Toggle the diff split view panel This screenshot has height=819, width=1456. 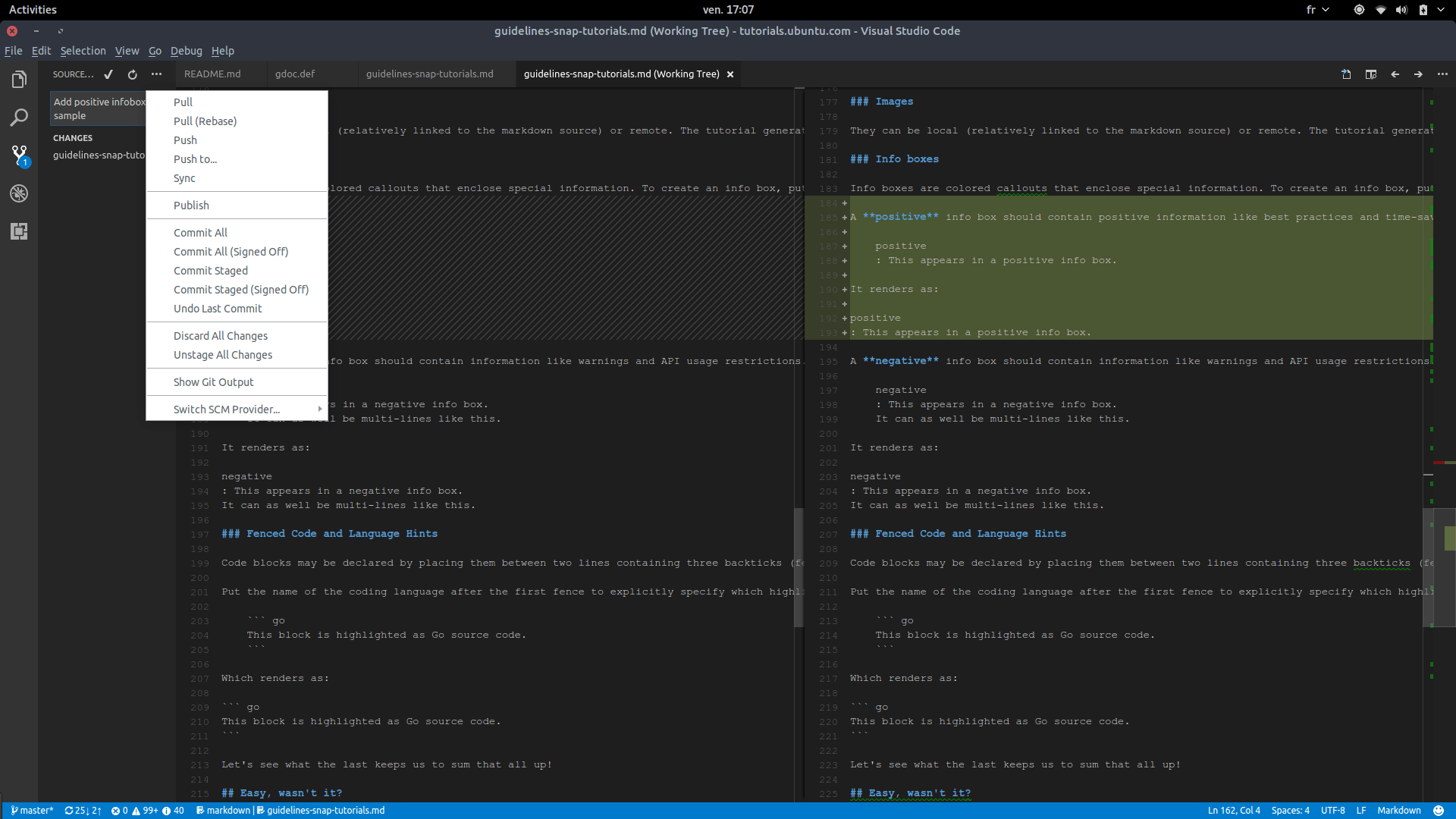(x=1371, y=73)
